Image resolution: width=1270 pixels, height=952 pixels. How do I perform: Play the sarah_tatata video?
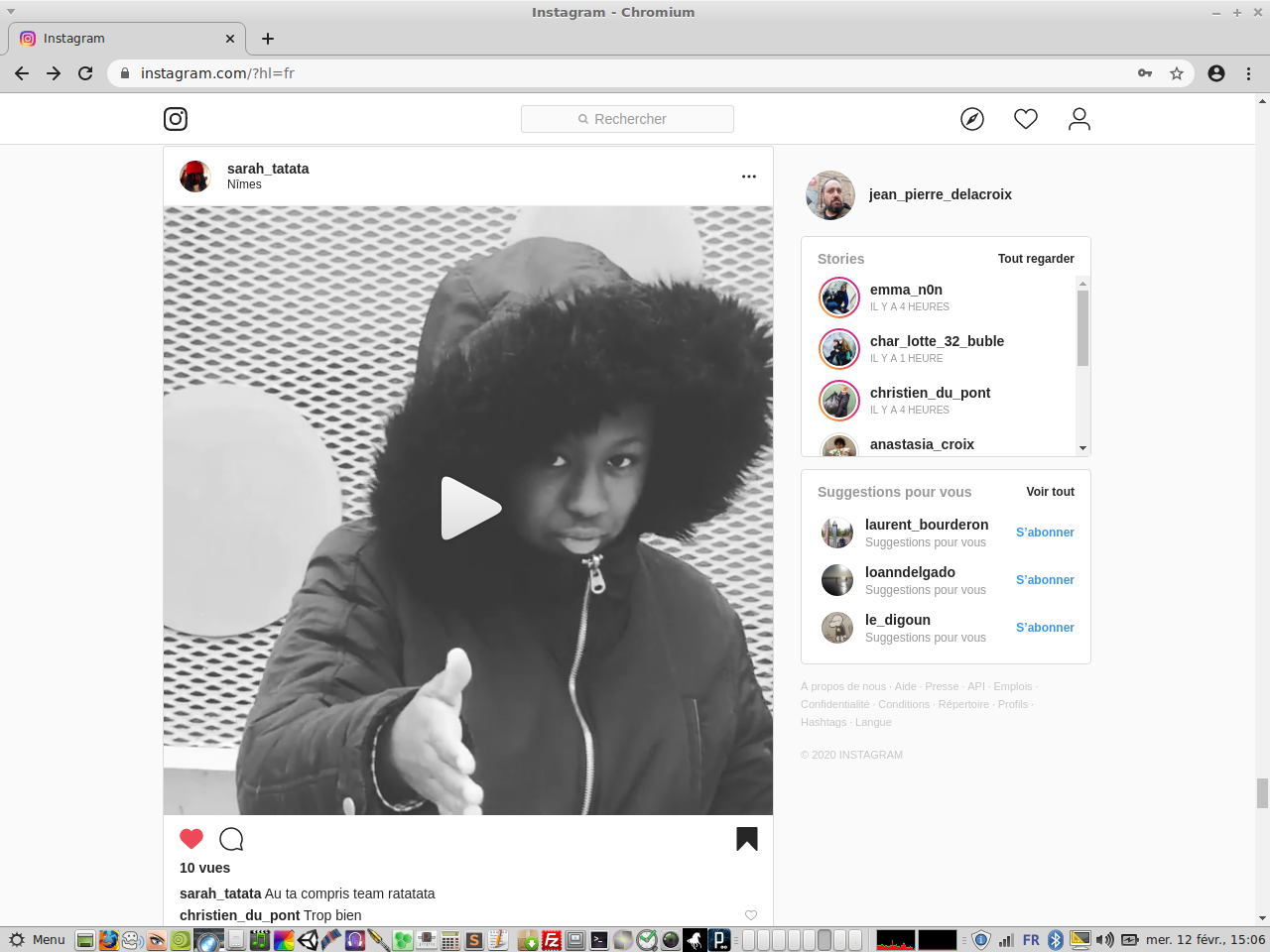pos(469,509)
